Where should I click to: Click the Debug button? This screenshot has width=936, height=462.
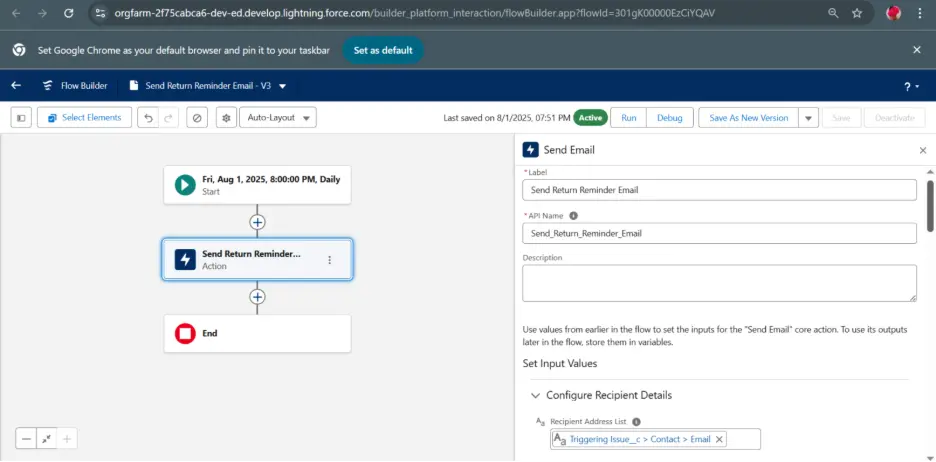(669, 118)
